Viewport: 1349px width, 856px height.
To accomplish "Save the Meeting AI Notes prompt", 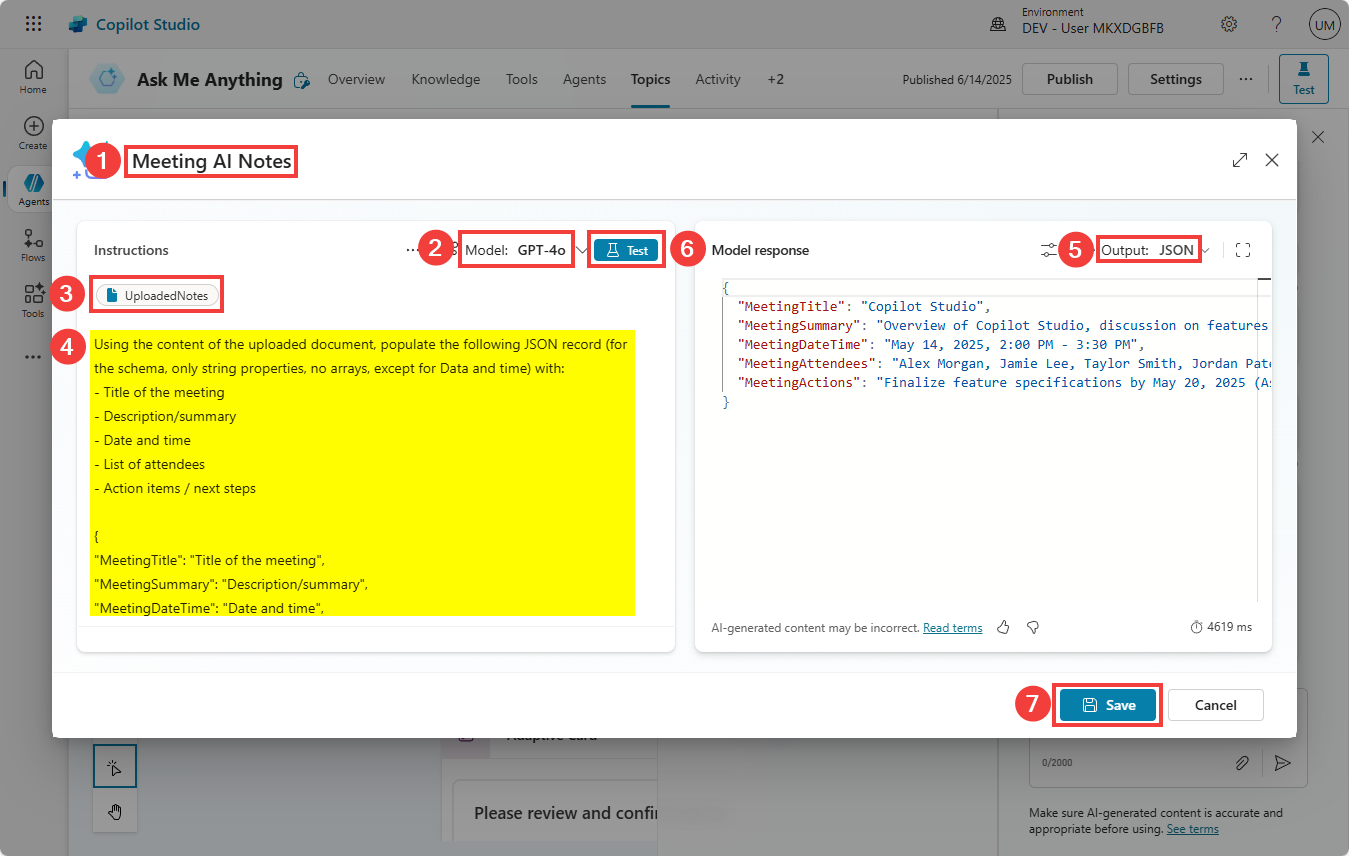I will (x=1108, y=705).
